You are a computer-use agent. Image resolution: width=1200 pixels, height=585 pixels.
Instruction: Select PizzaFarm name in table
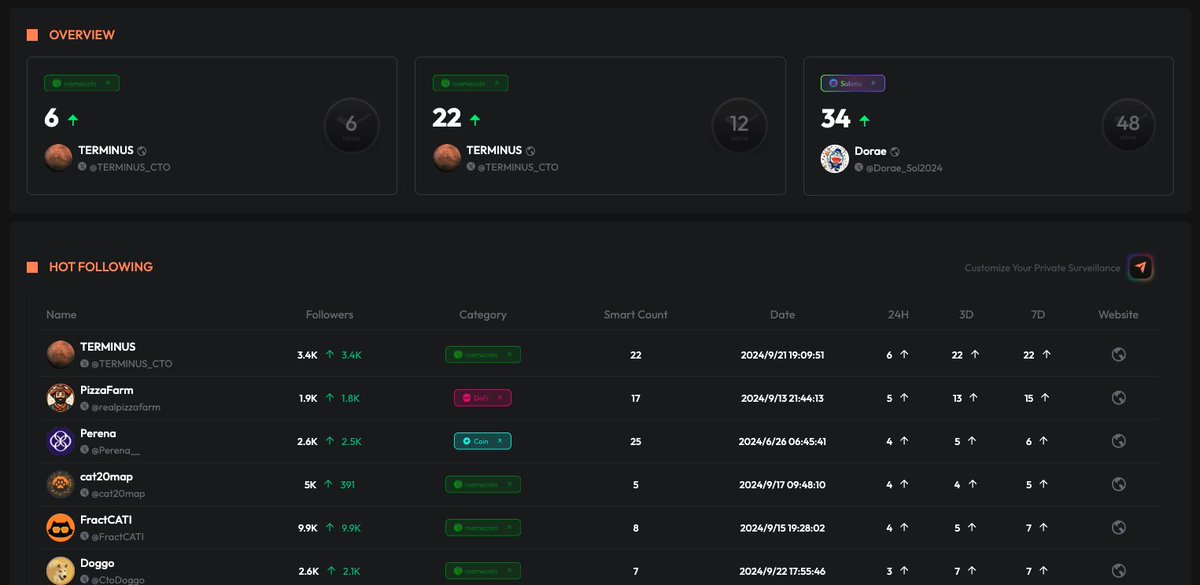coord(106,390)
